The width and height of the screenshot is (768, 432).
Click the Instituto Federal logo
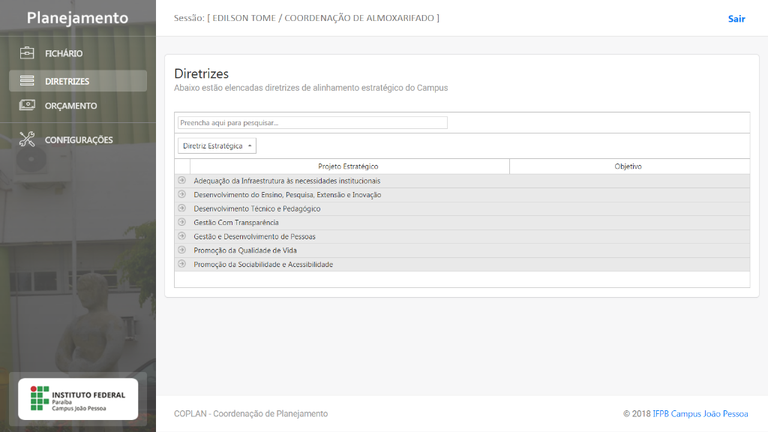[x=78, y=399]
